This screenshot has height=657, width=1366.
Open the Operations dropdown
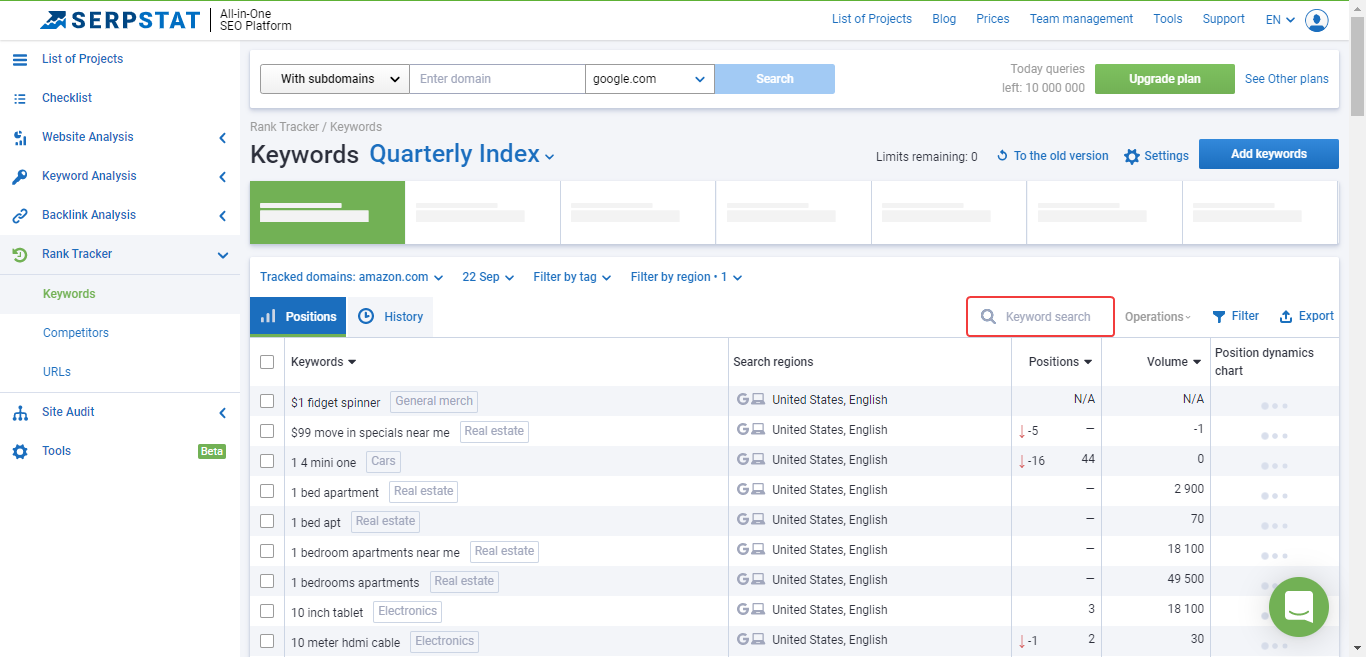pyautogui.click(x=1158, y=317)
